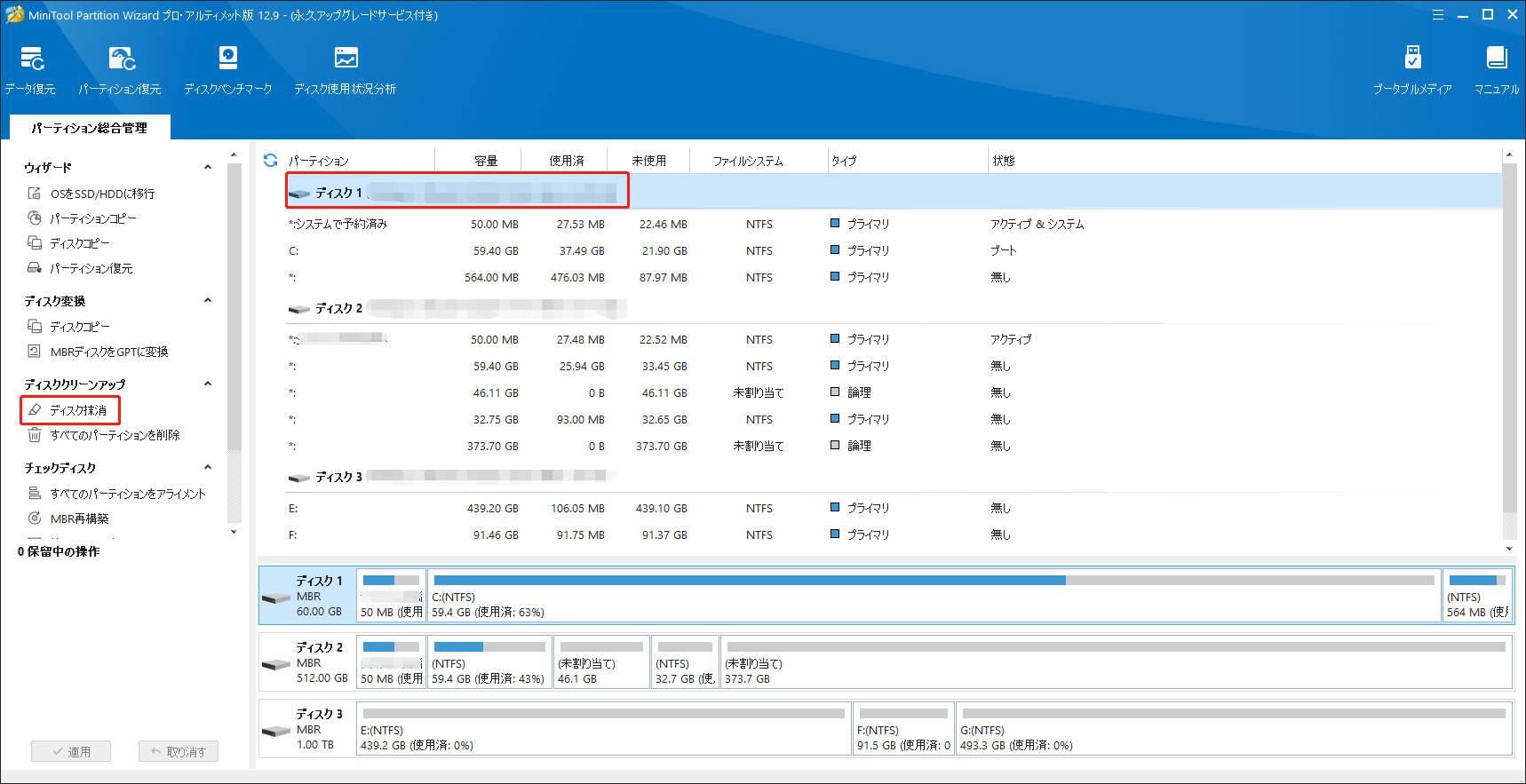
Task: Click E:(NTFS) 439.2 GB block in disk map
Action: coord(604,729)
